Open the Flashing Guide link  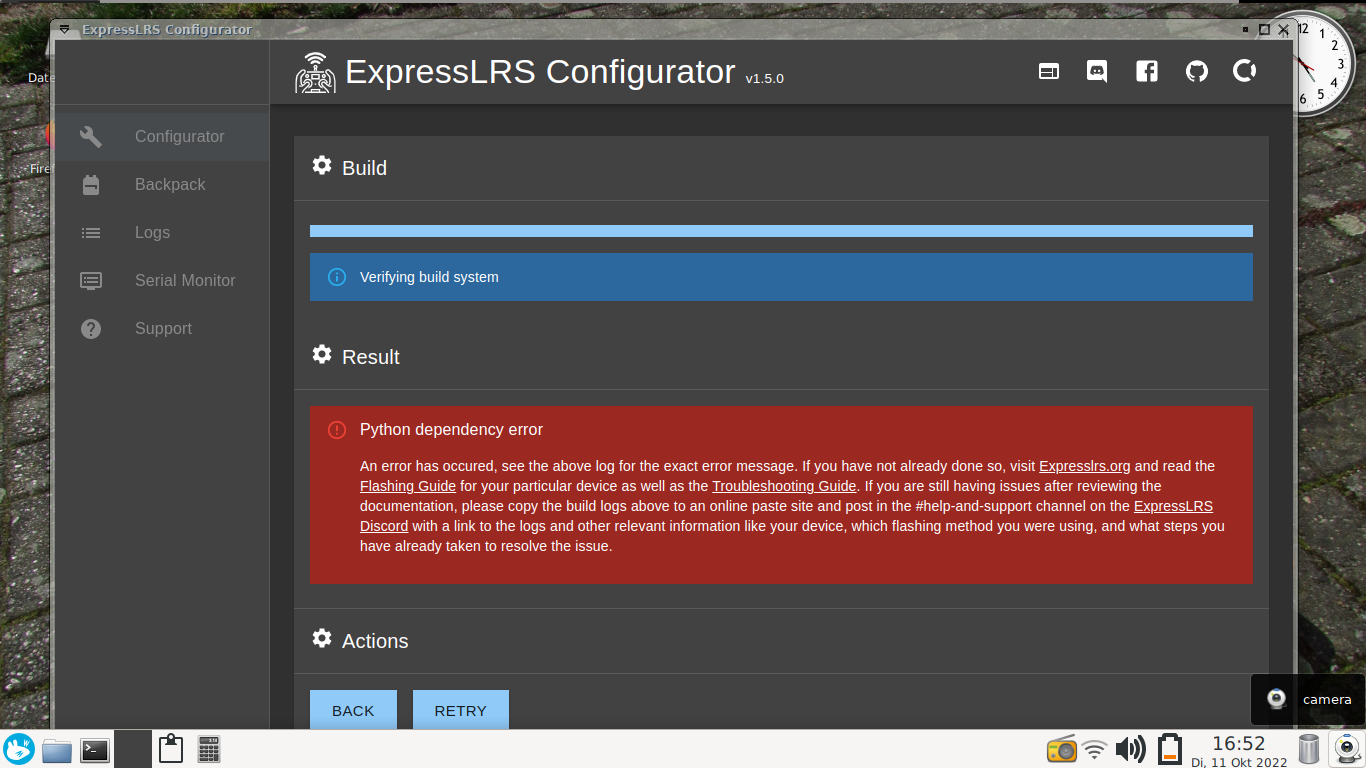(407, 486)
